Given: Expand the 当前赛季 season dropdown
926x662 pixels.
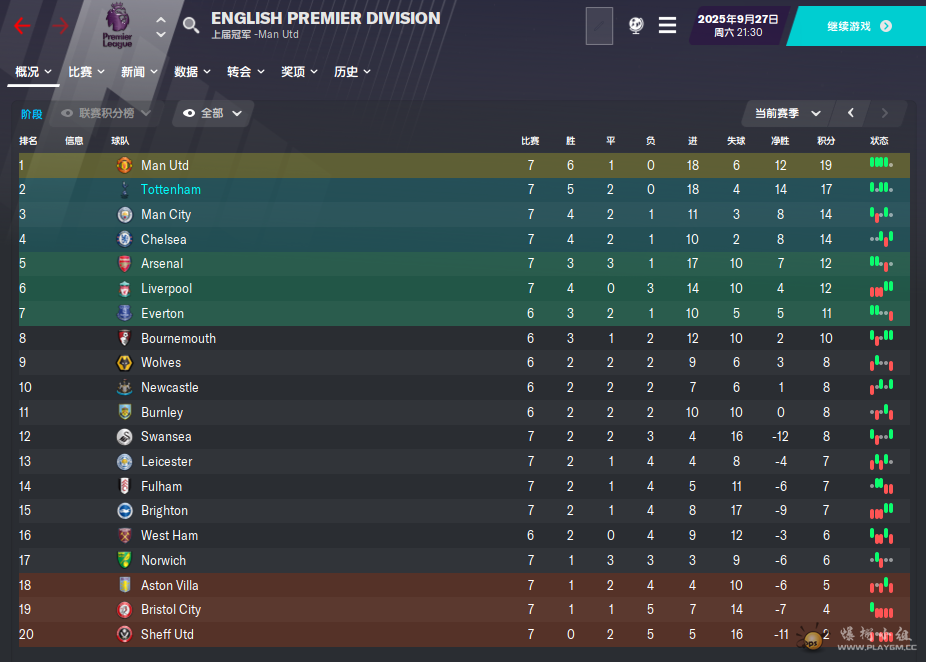Looking at the screenshot, I should click(788, 113).
